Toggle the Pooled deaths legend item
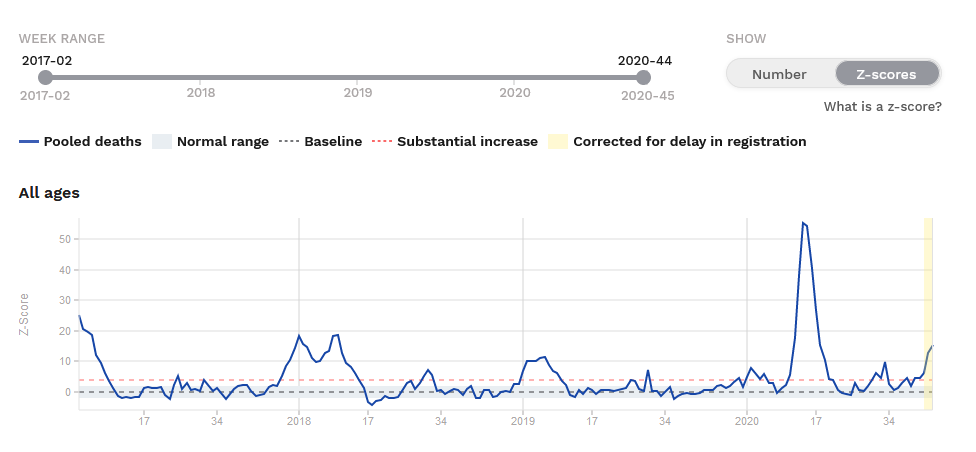Image resolution: width=976 pixels, height=452 pixels. [80, 142]
